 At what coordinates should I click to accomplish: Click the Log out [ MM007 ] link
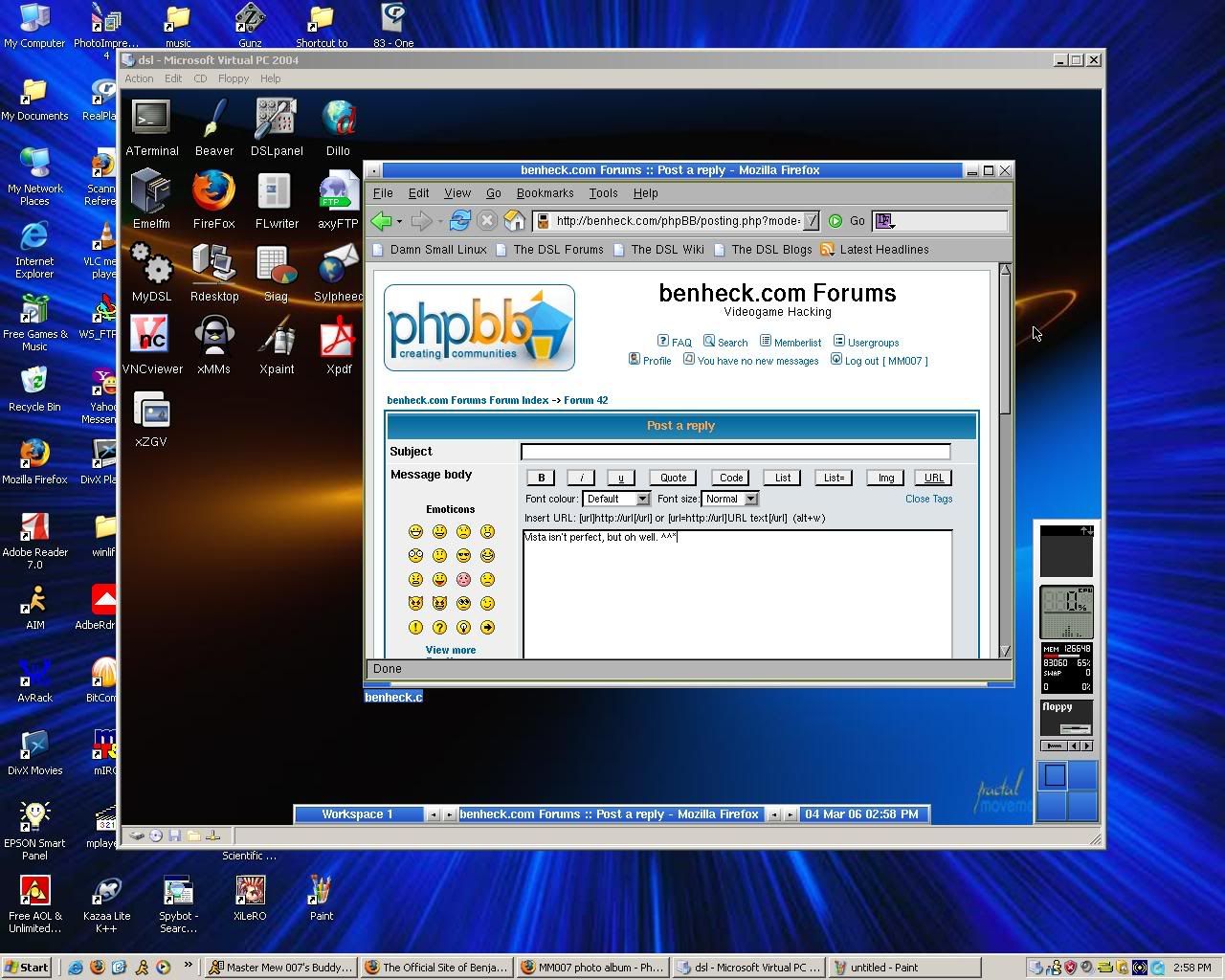tap(885, 361)
